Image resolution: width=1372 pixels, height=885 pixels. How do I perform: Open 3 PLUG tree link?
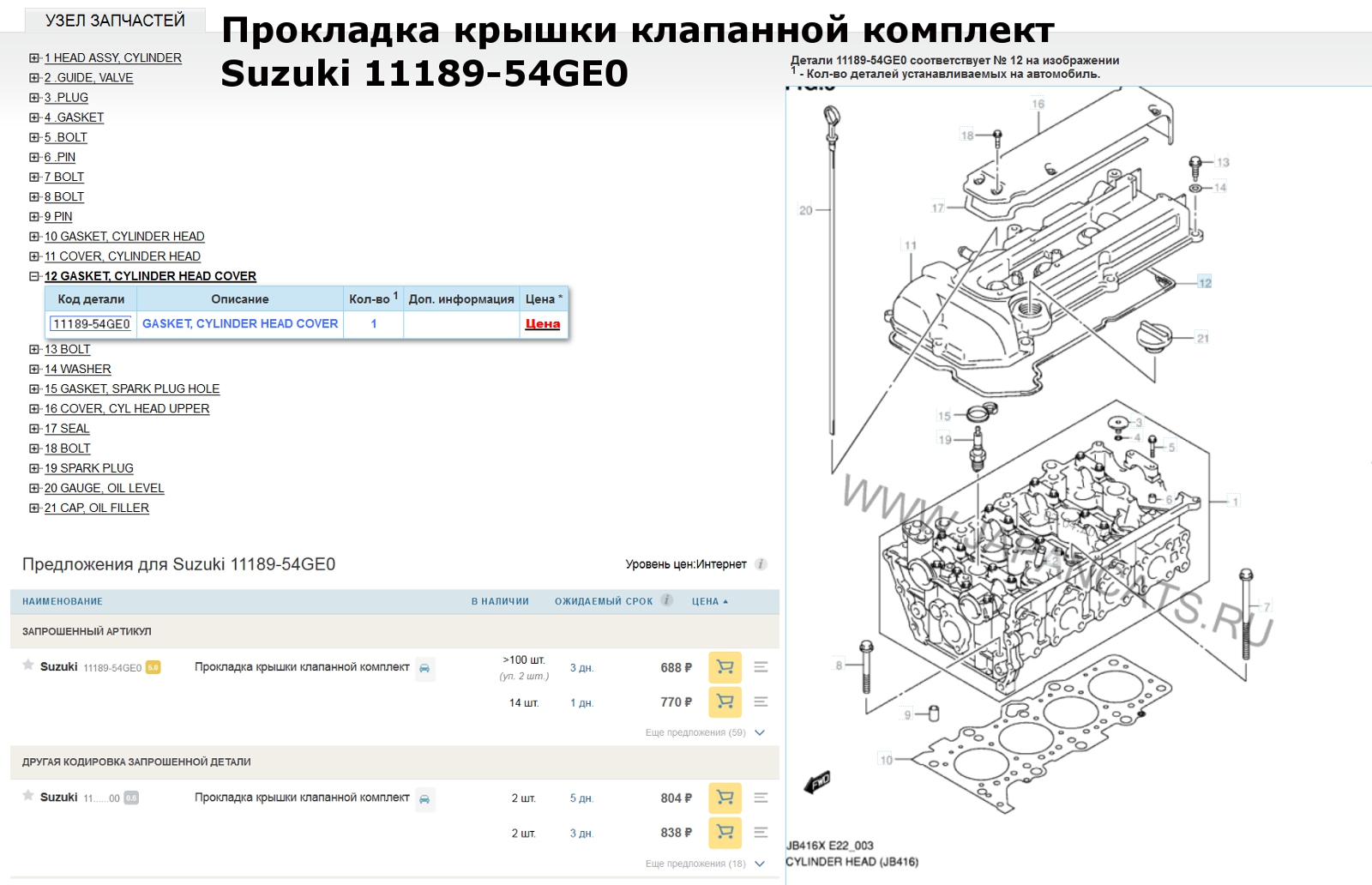click(x=66, y=97)
